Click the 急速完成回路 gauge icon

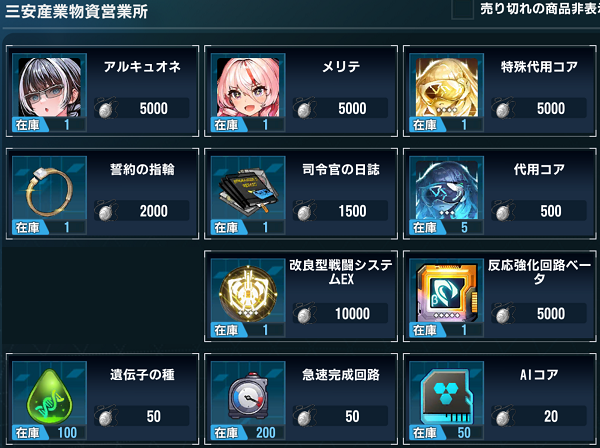click(x=248, y=396)
